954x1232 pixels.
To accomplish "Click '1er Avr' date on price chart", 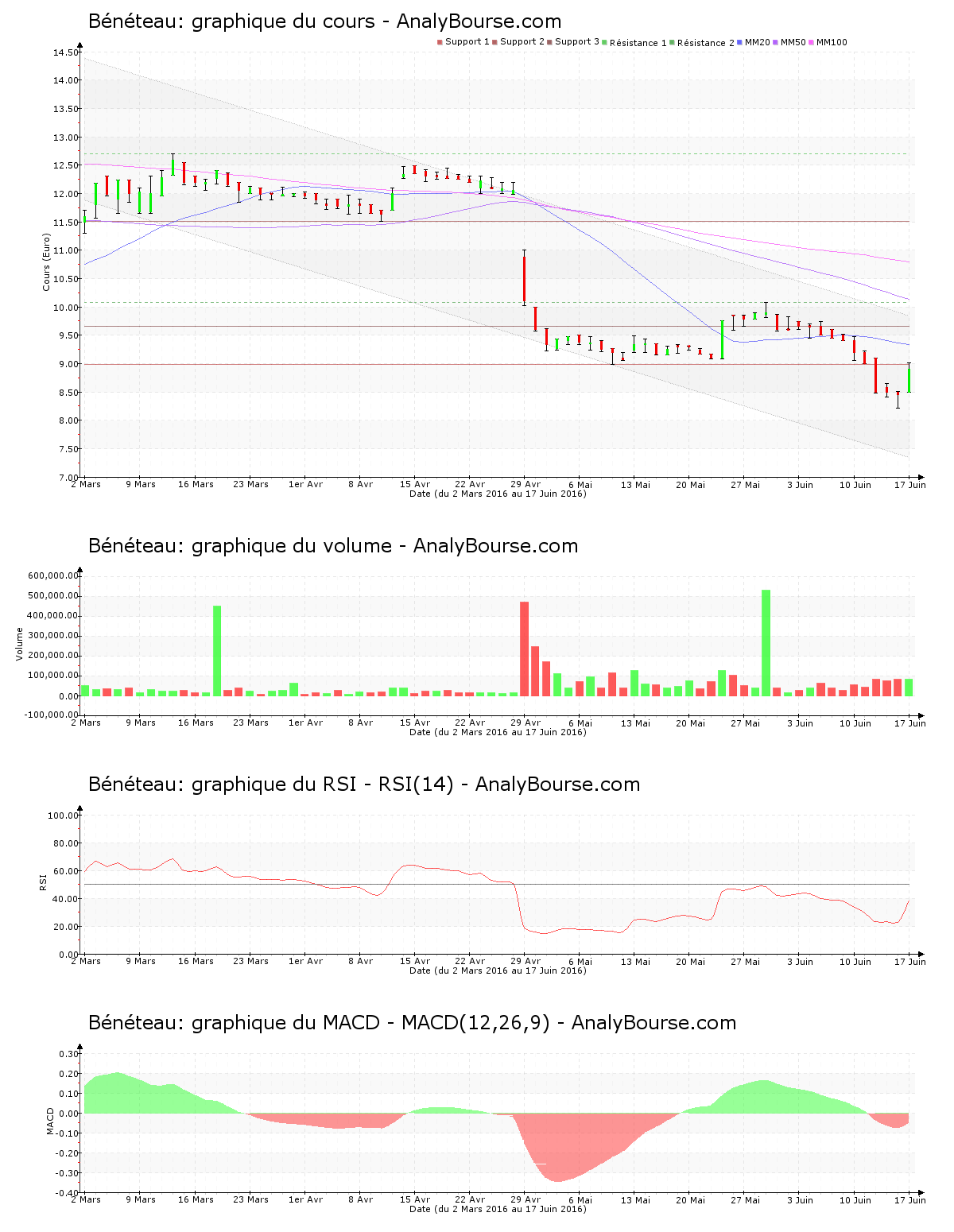I will tap(305, 484).
